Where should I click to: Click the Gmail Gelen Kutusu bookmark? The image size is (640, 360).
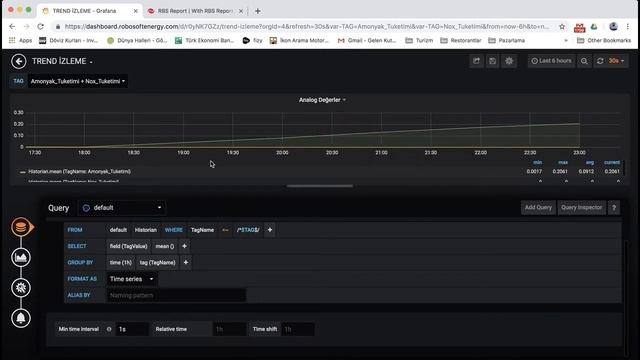click(x=367, y=40)
